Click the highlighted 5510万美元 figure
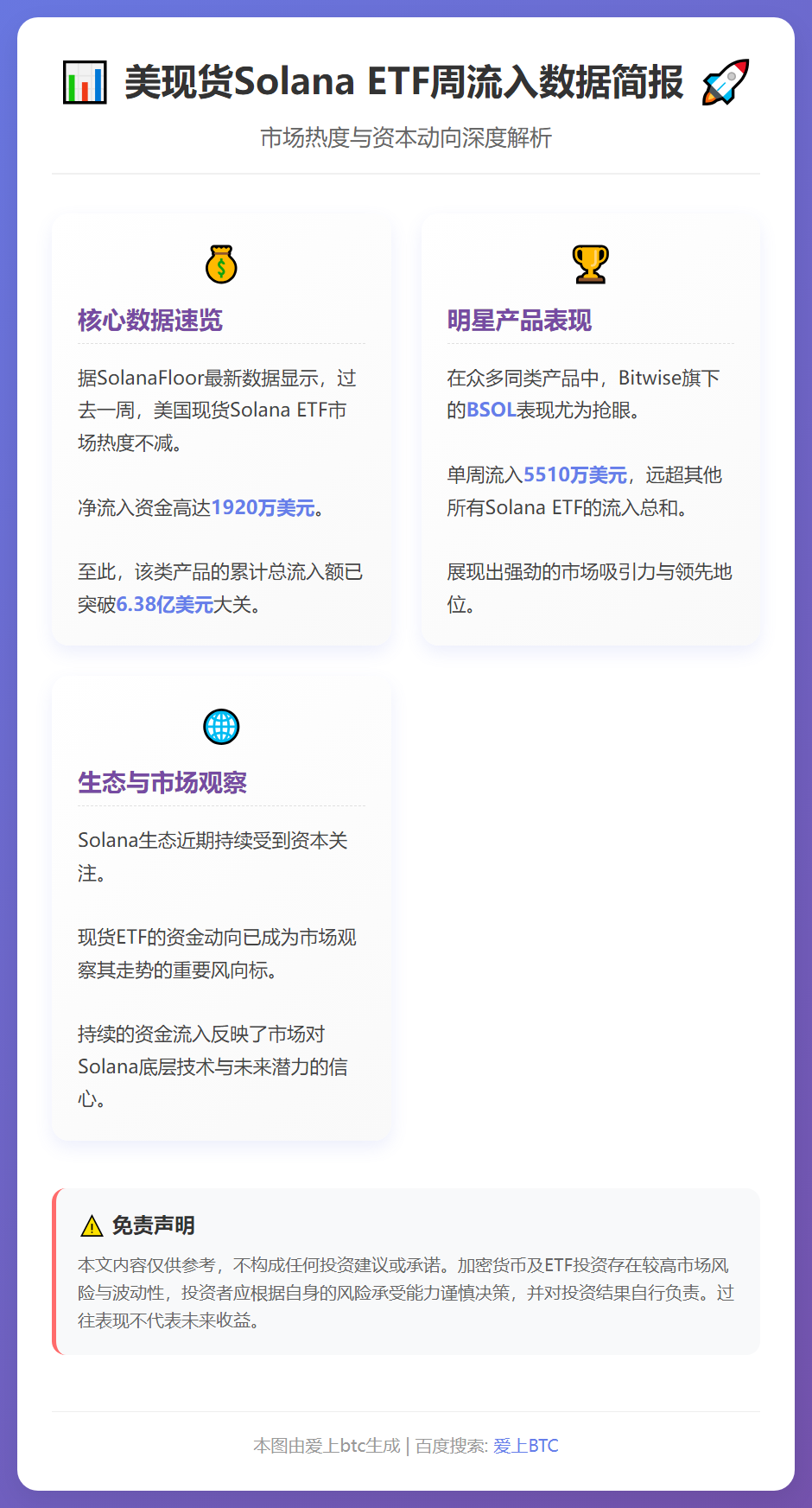The width and height of the screenshot is (812, 1508). click(x=575, y=474)
